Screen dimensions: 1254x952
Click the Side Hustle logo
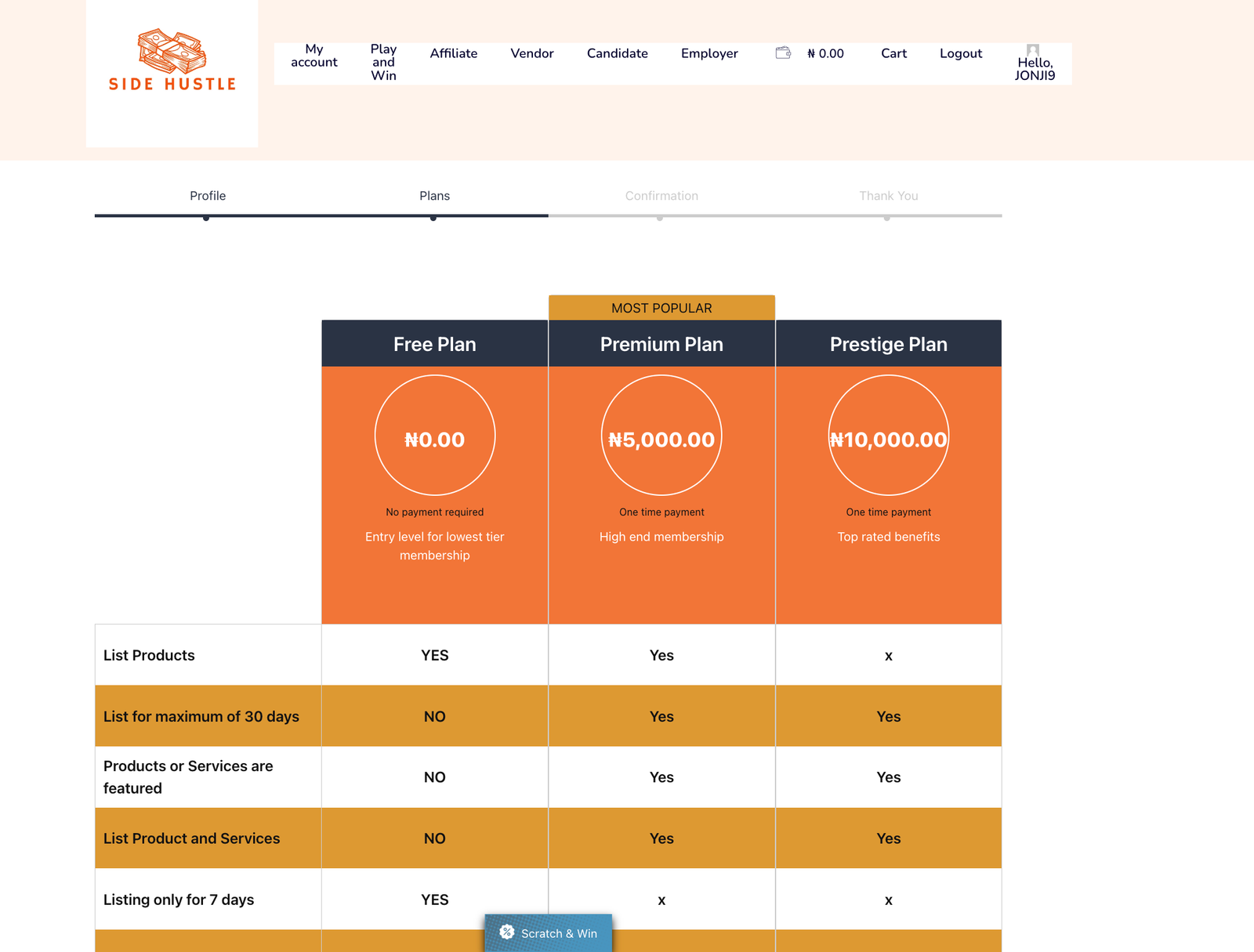(172, 61)
